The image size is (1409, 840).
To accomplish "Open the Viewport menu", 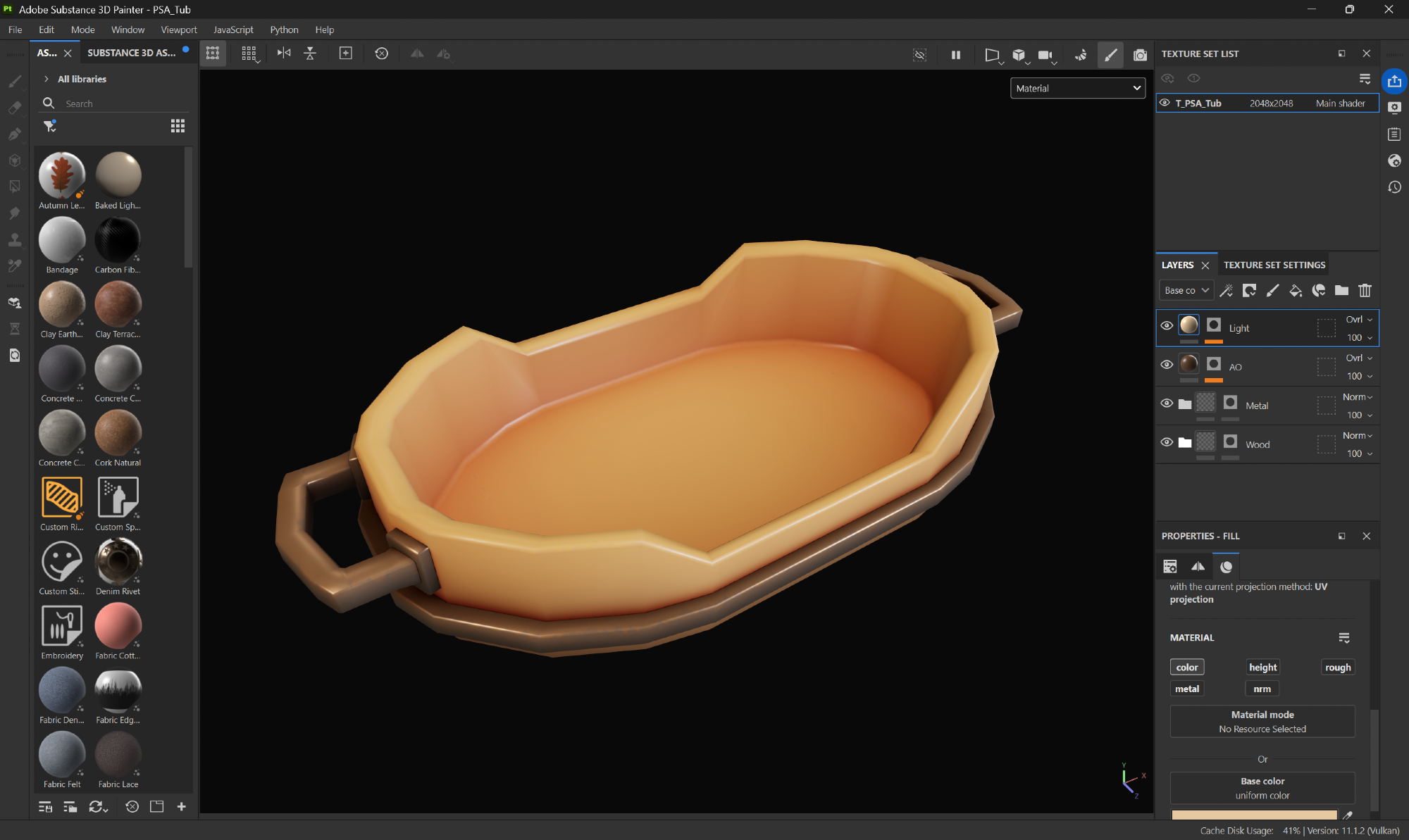I will tap(178, 30).
